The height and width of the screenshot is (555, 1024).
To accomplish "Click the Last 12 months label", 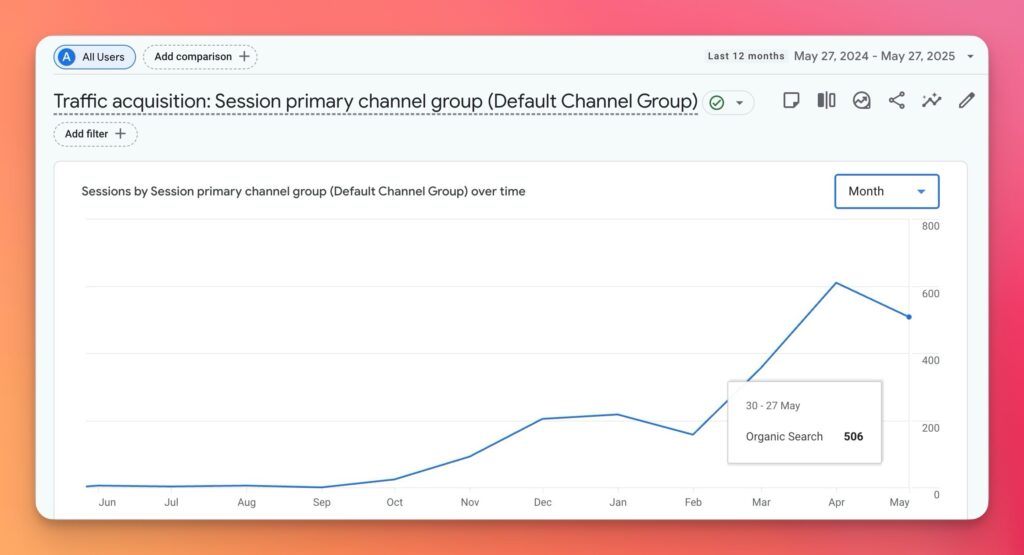I will 746,57.
